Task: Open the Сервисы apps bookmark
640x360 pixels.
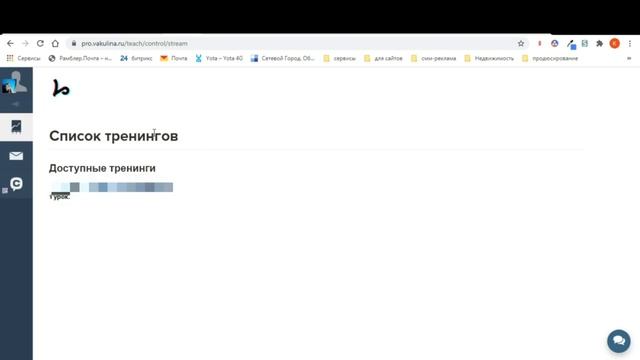Action: pyautogui.click(x=24, y=58)
